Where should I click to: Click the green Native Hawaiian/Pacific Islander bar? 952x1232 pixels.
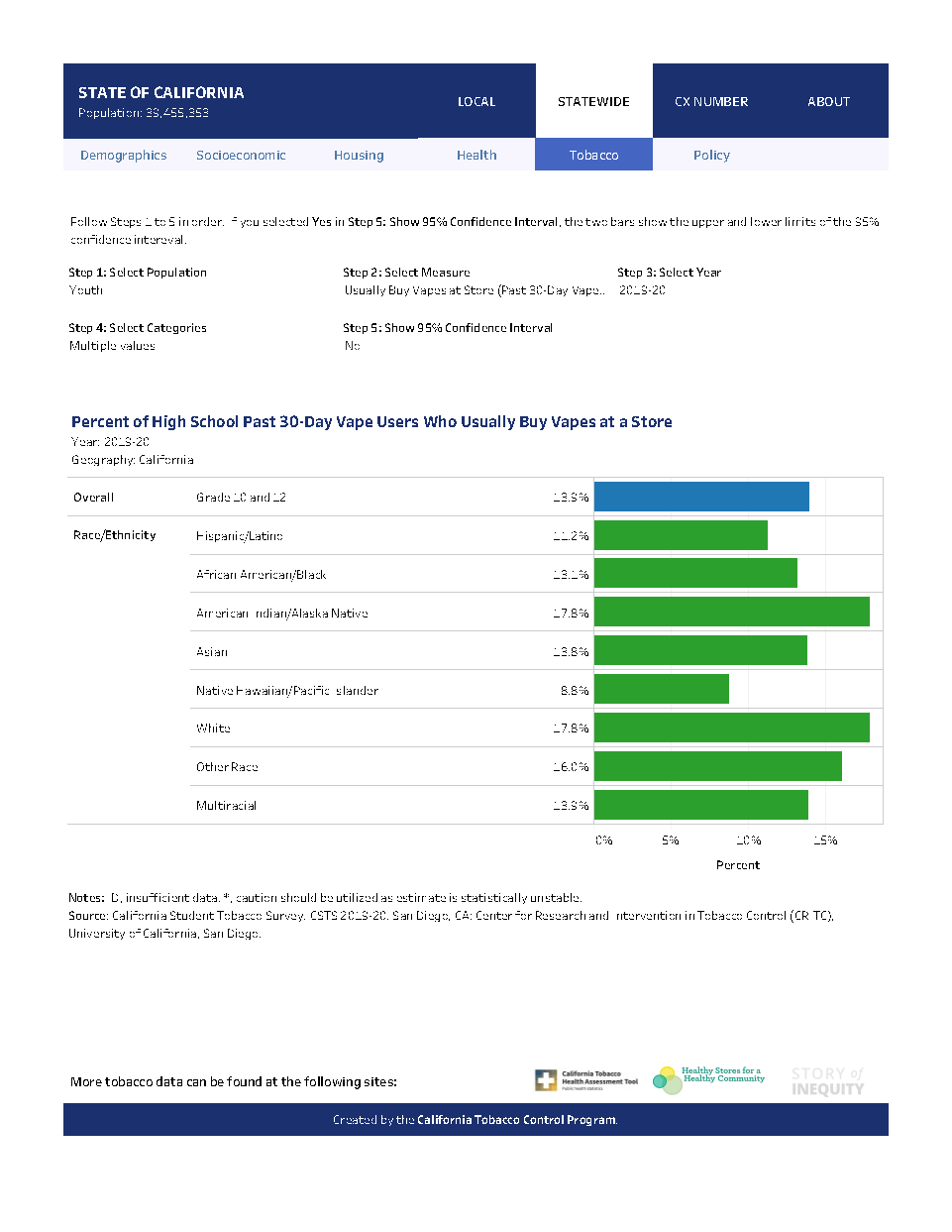point(662,689)
